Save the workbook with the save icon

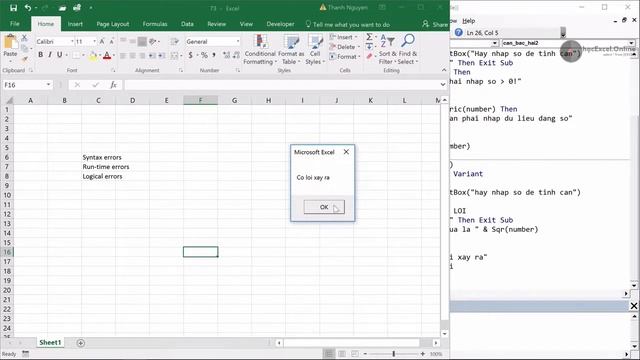pos(13,8)
